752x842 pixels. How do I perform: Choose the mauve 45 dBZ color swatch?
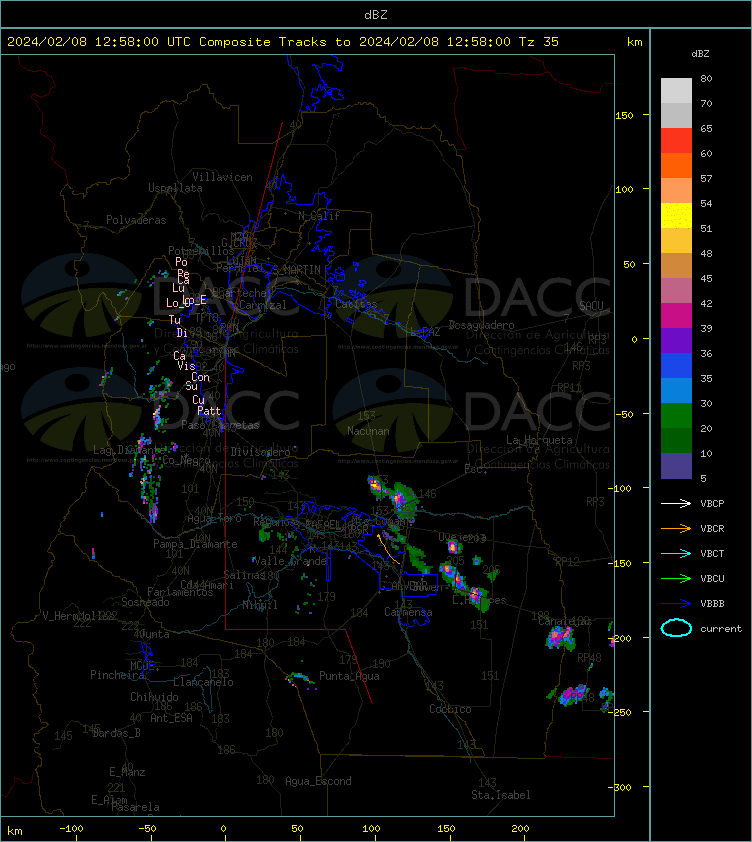[676, 291]
